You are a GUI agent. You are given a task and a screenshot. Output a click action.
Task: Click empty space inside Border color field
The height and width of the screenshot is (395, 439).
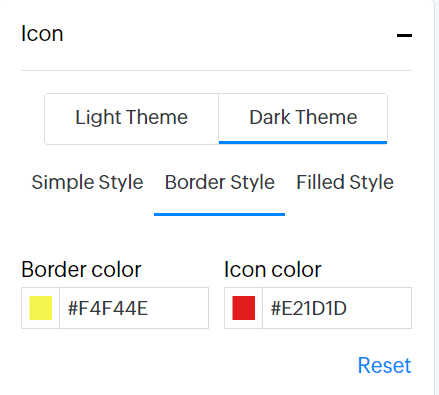(x=178, y=308)
